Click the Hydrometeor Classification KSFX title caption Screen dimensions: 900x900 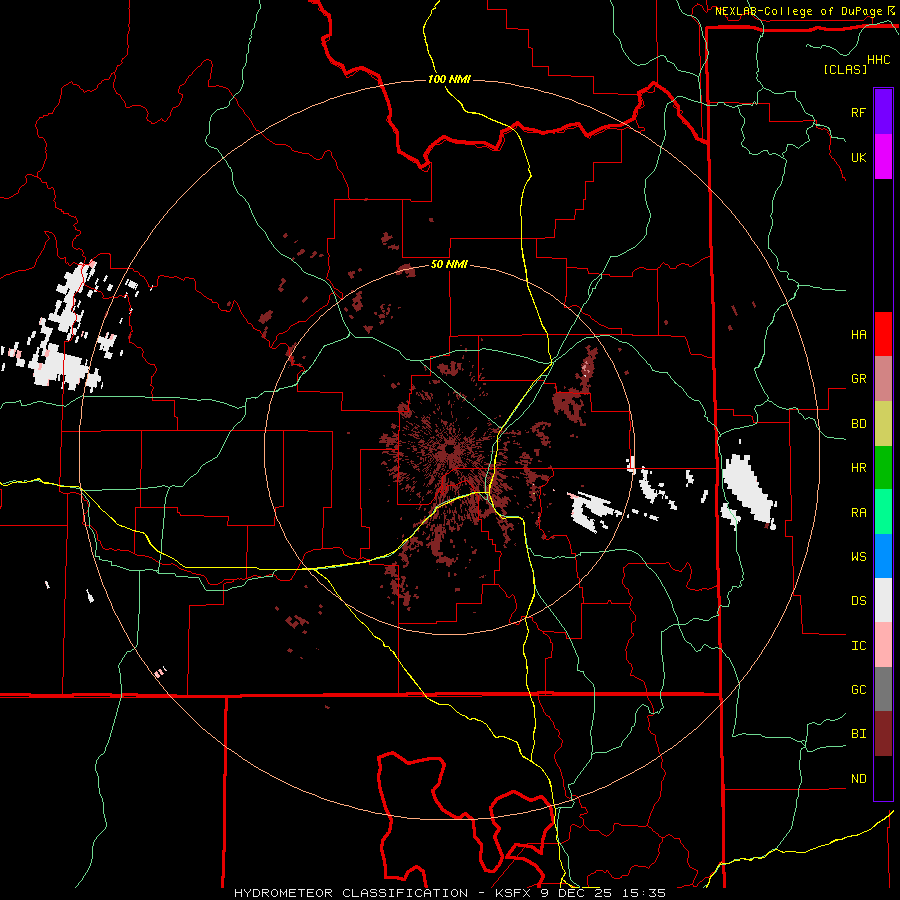(x=450, y=893)
